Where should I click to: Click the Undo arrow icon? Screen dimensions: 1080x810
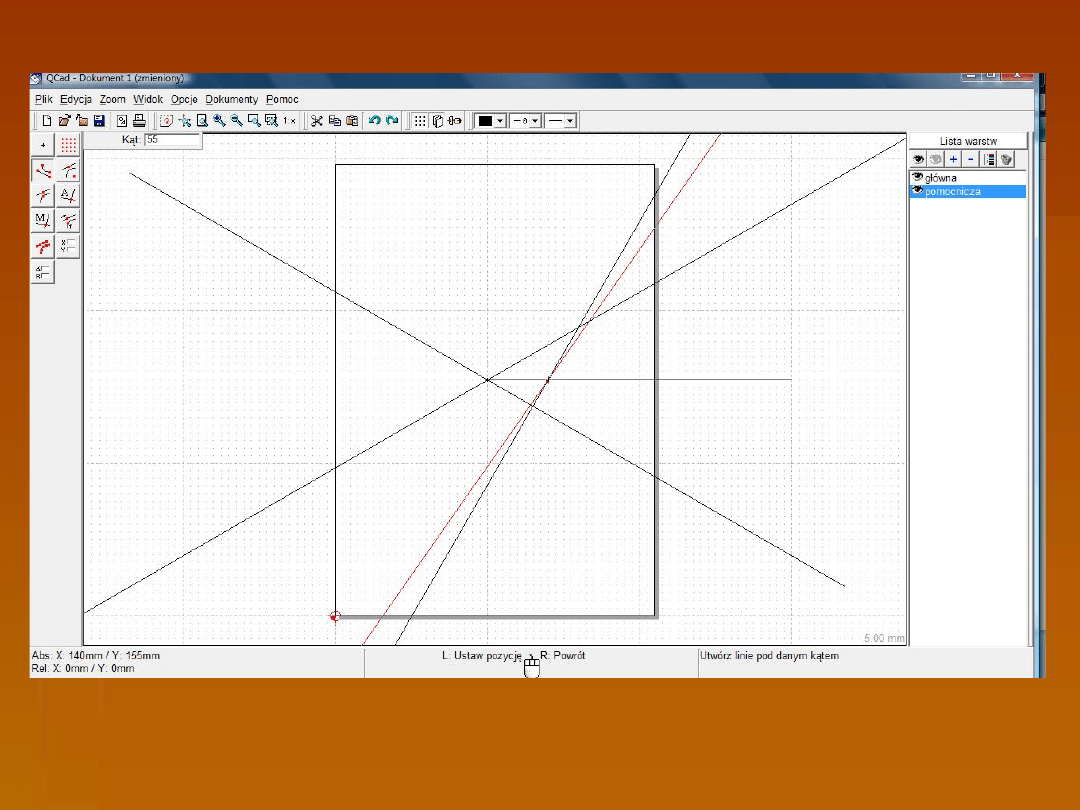click(375, 121)
